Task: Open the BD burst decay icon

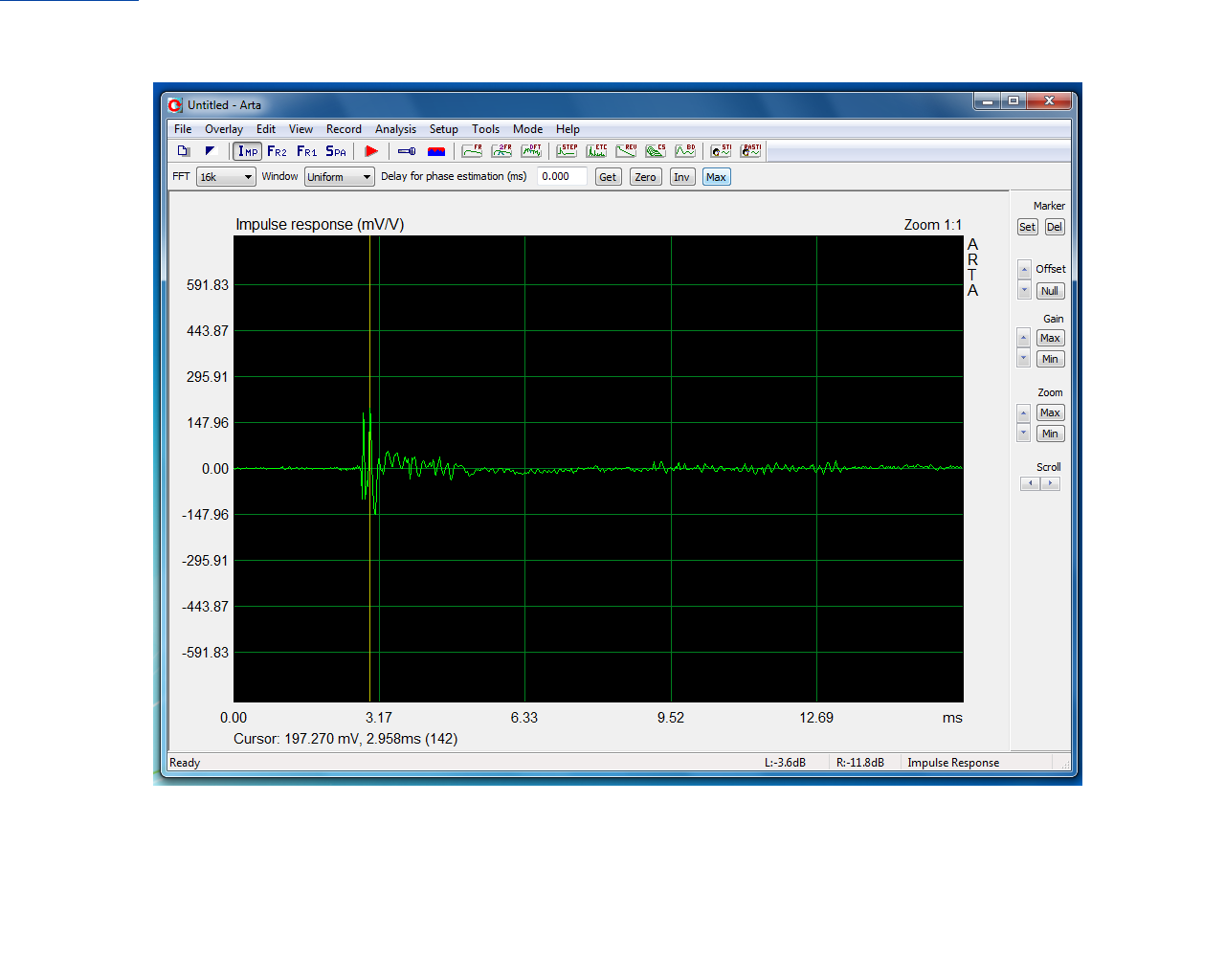Action: tap(685, 151)
